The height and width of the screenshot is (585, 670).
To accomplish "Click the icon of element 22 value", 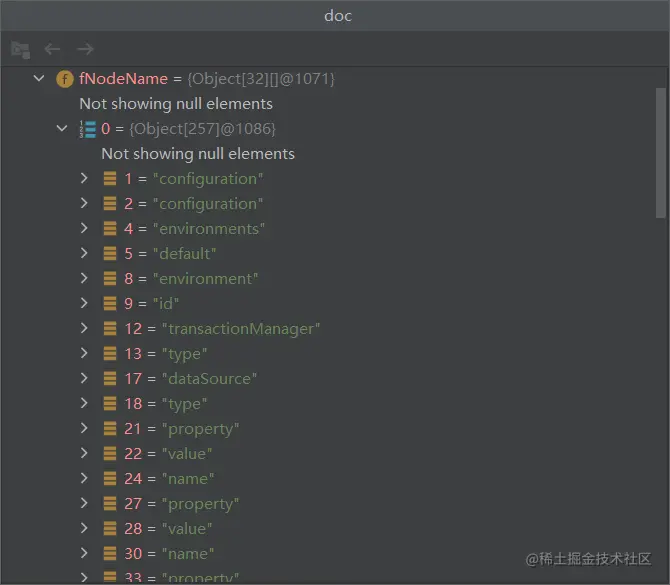I will coord(110,454).
